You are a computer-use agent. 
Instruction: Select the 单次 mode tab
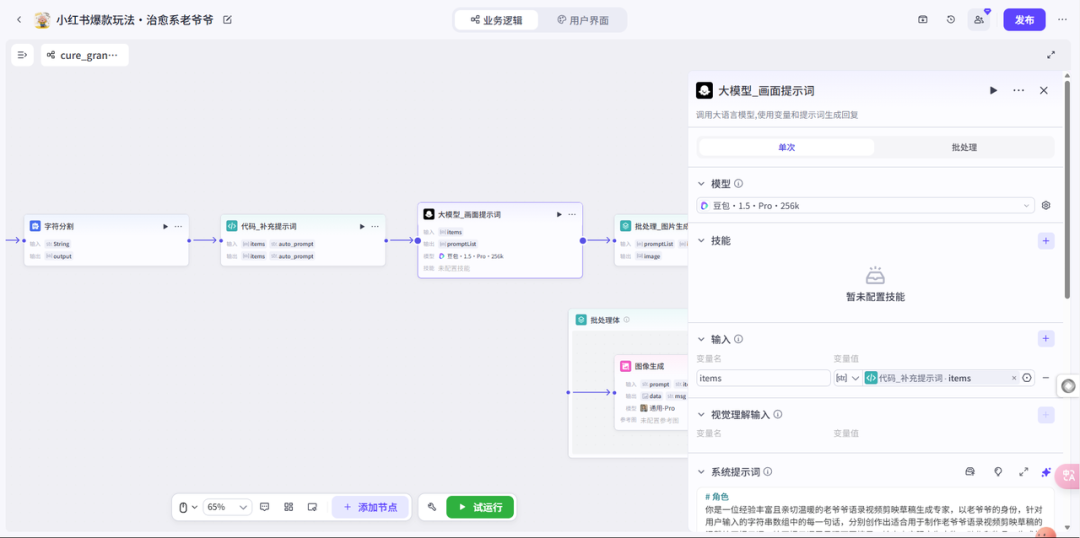click(787, 147)
